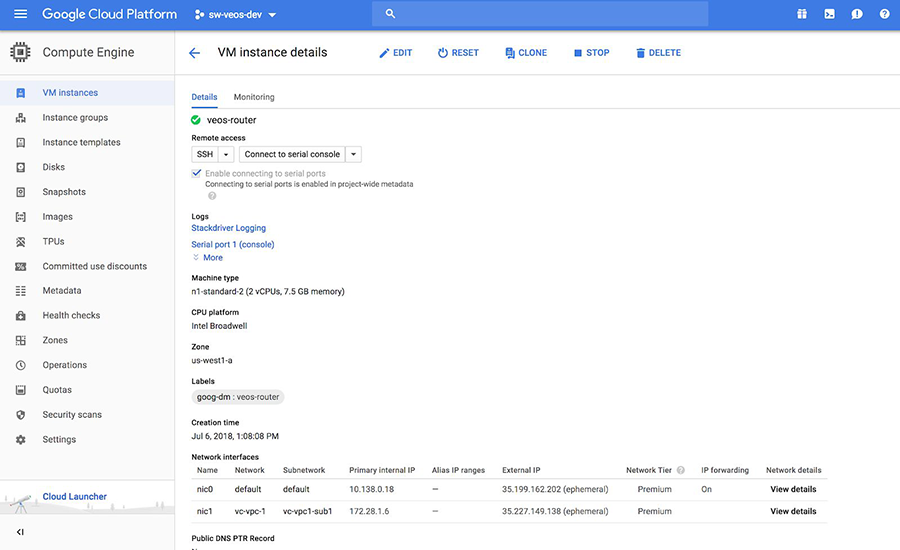Click the CLONE button

pyautogui.click(x=526, y=53)
